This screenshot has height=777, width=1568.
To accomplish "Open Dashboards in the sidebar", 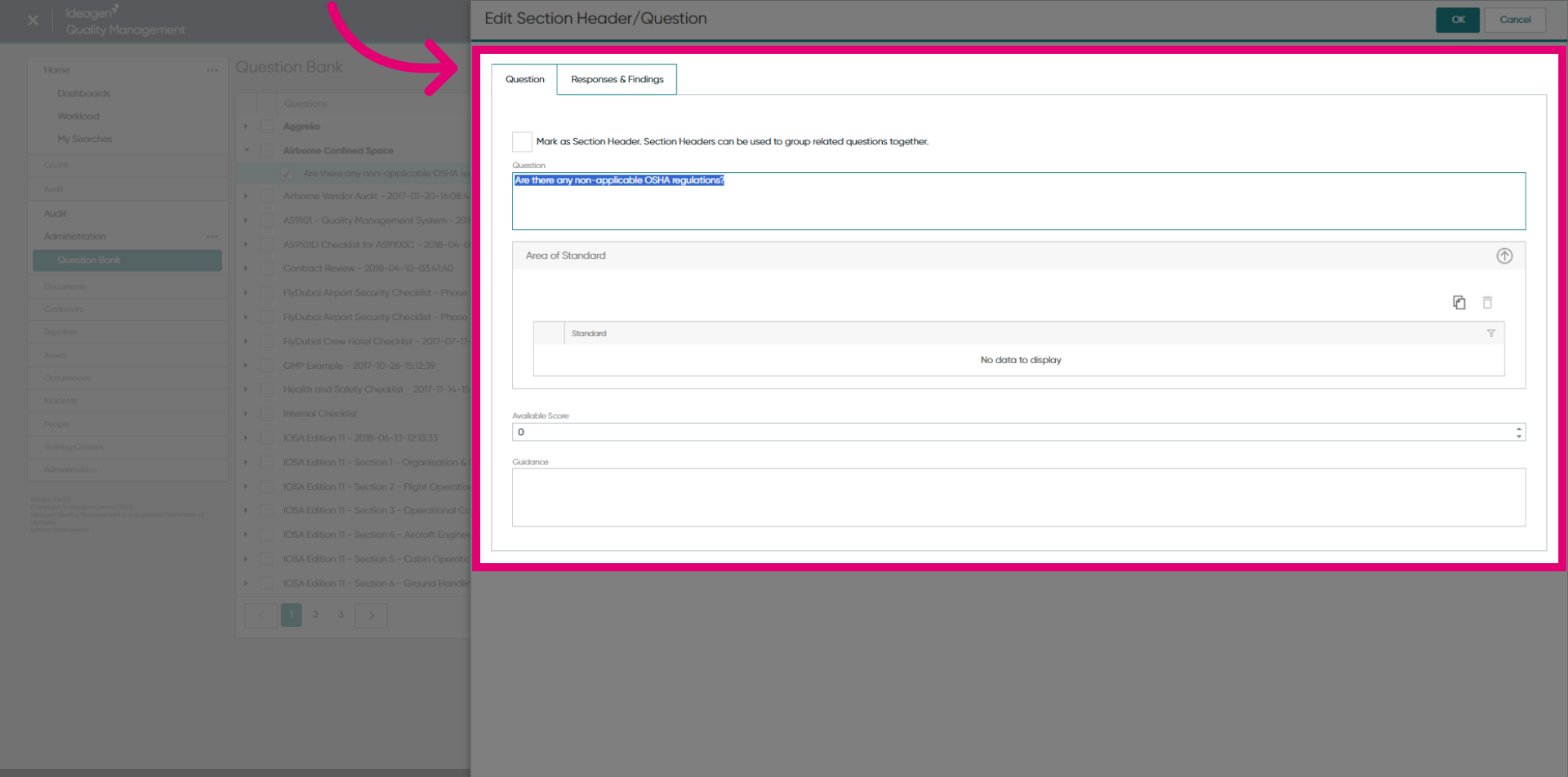I will [83, 94].
